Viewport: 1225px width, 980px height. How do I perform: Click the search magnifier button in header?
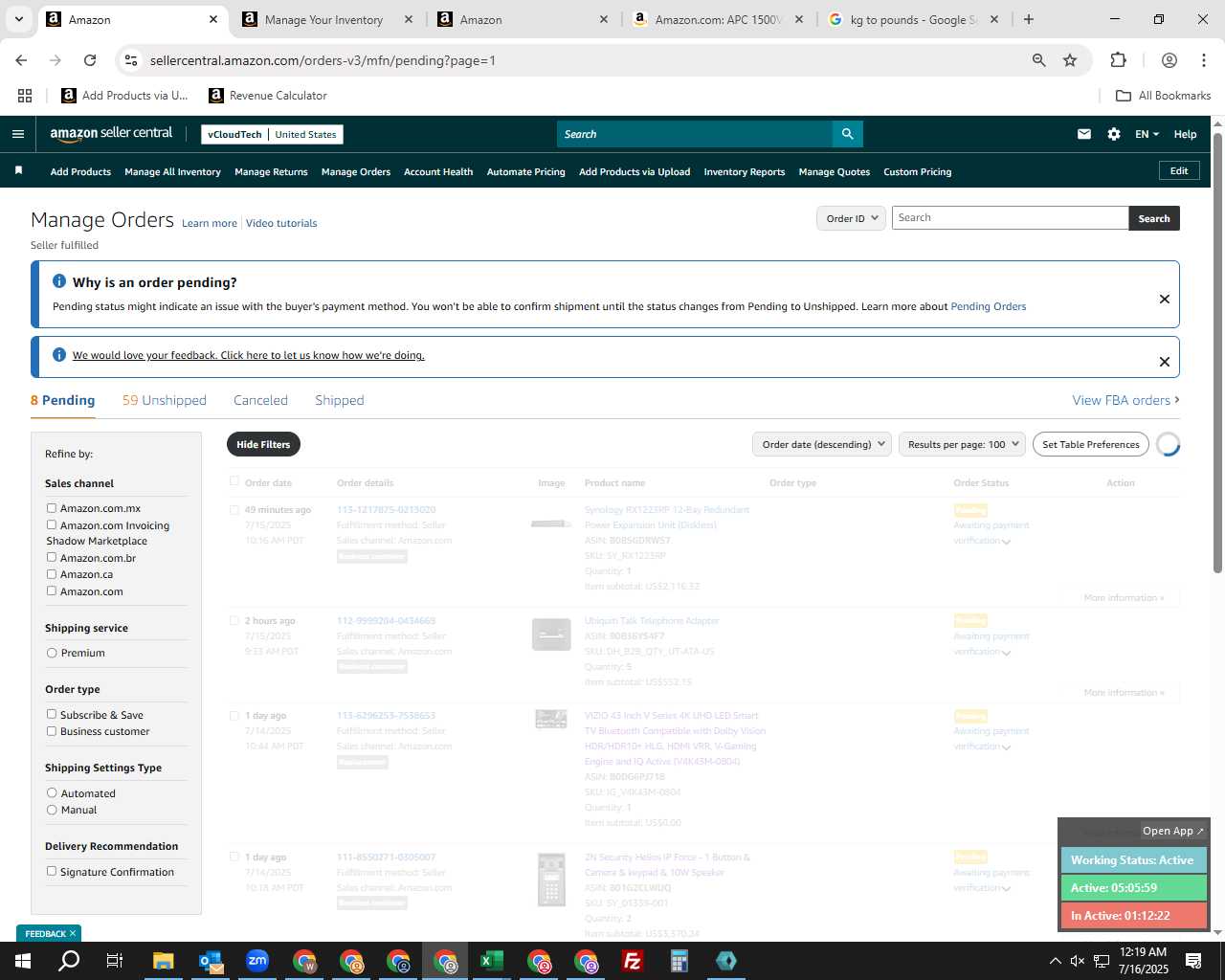pos(847,134)
